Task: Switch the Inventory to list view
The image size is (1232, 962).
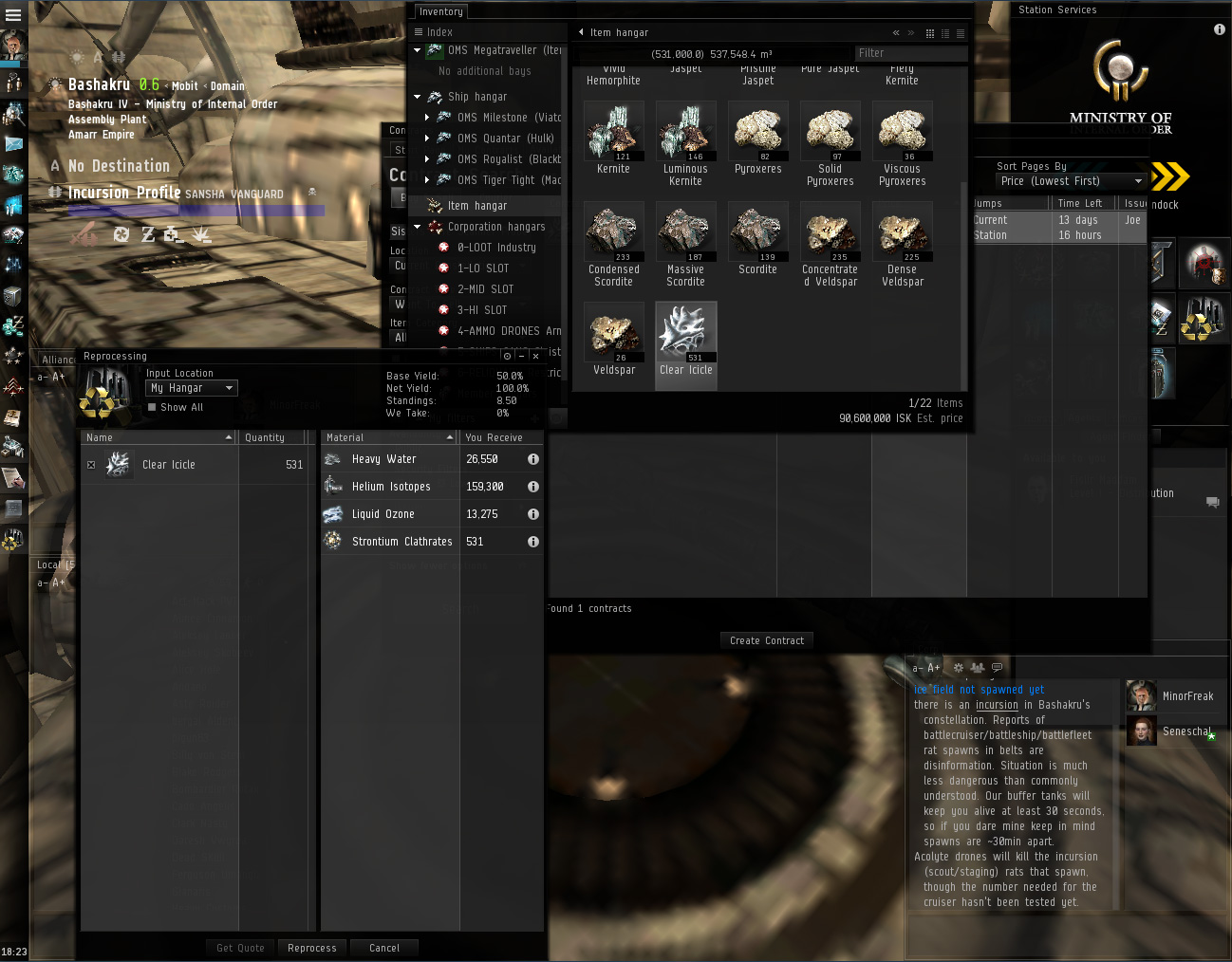Action: click(x=961, y=33)
